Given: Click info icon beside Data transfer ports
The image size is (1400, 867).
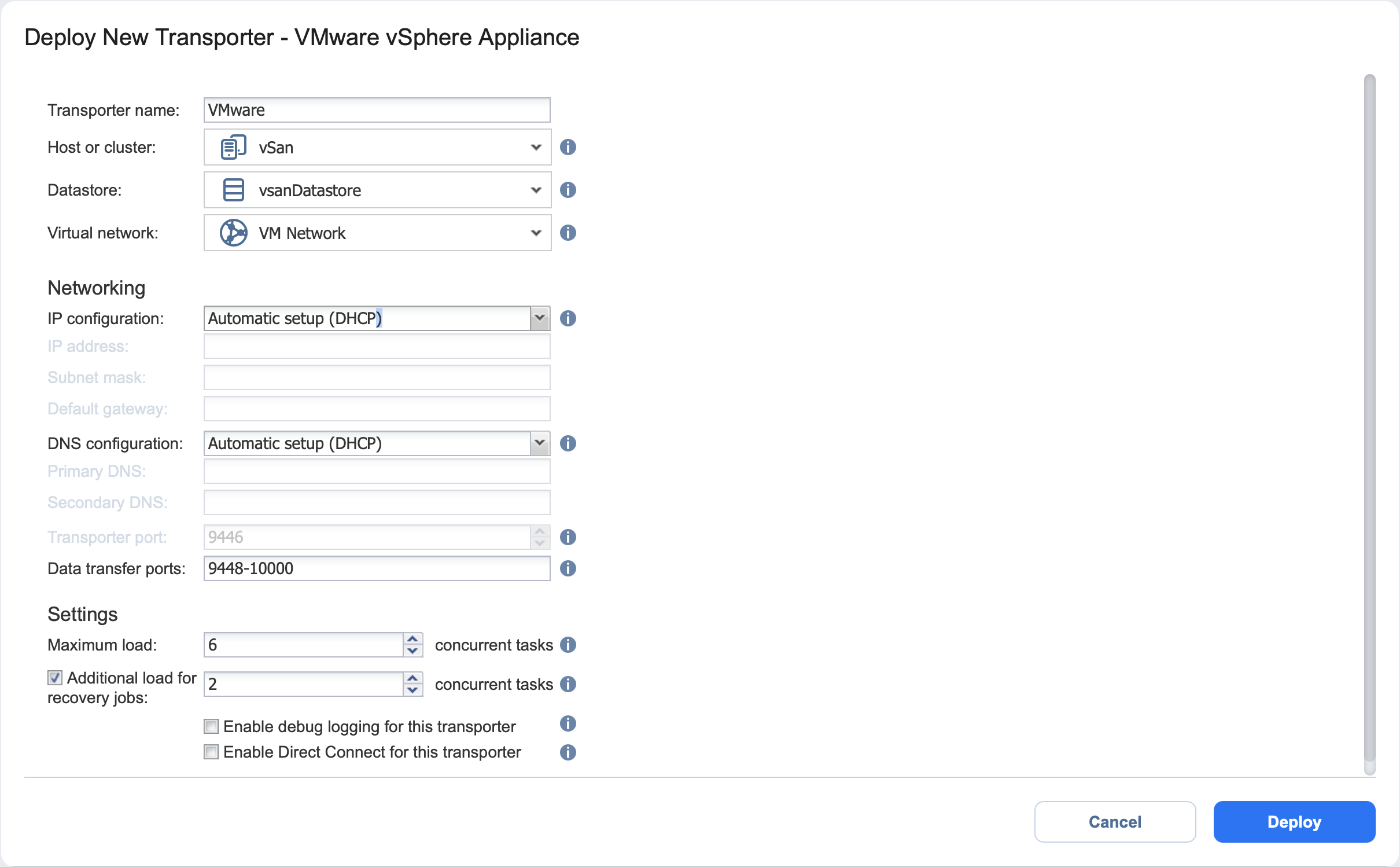Looking at the screenshot, I should coord(568,568).
